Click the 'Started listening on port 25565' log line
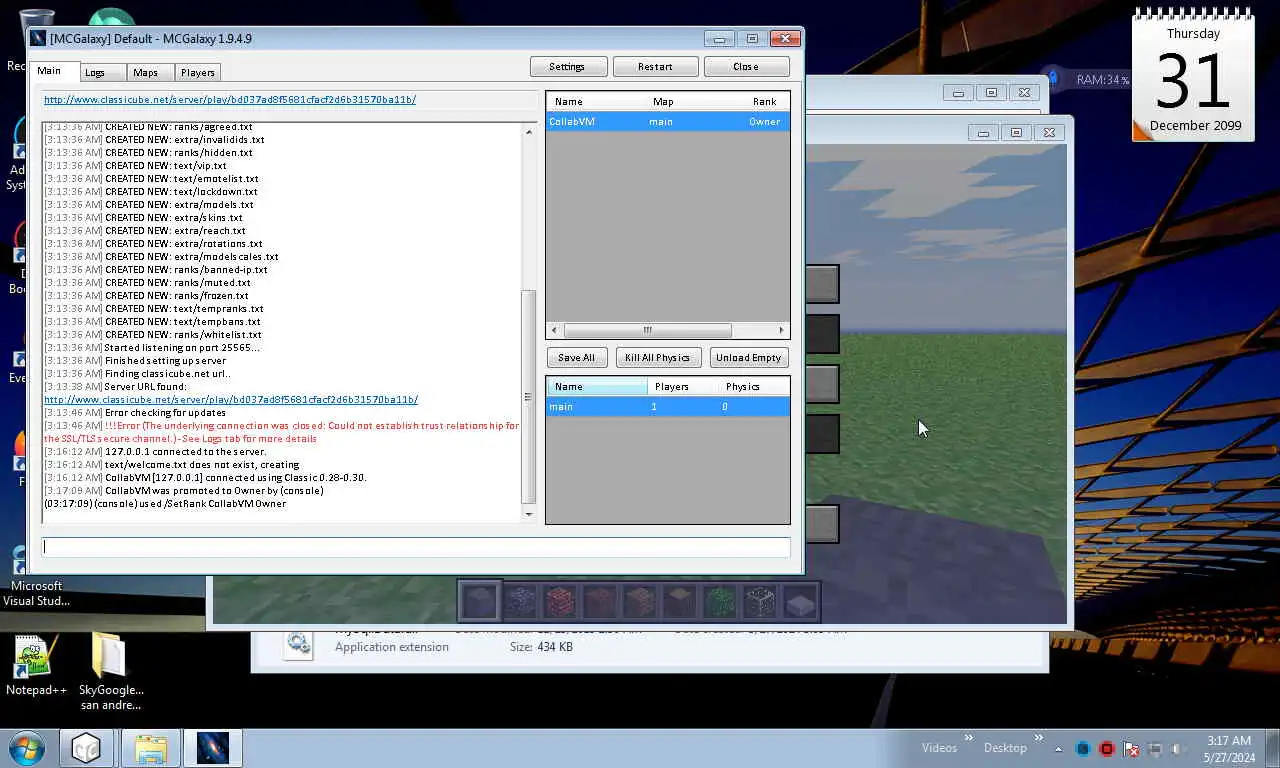Viewport: 1280px width, 768px height. click(x=152, y=347)
